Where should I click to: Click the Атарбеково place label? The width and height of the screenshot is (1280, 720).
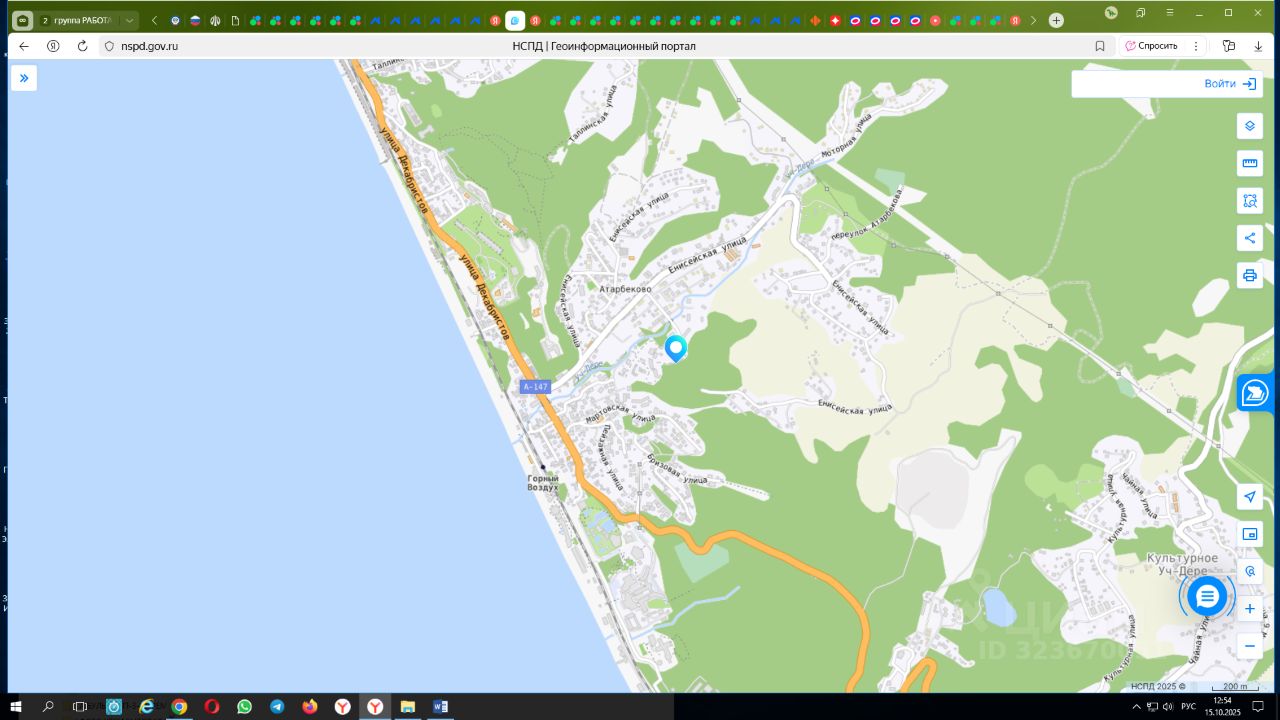(625, 289)
